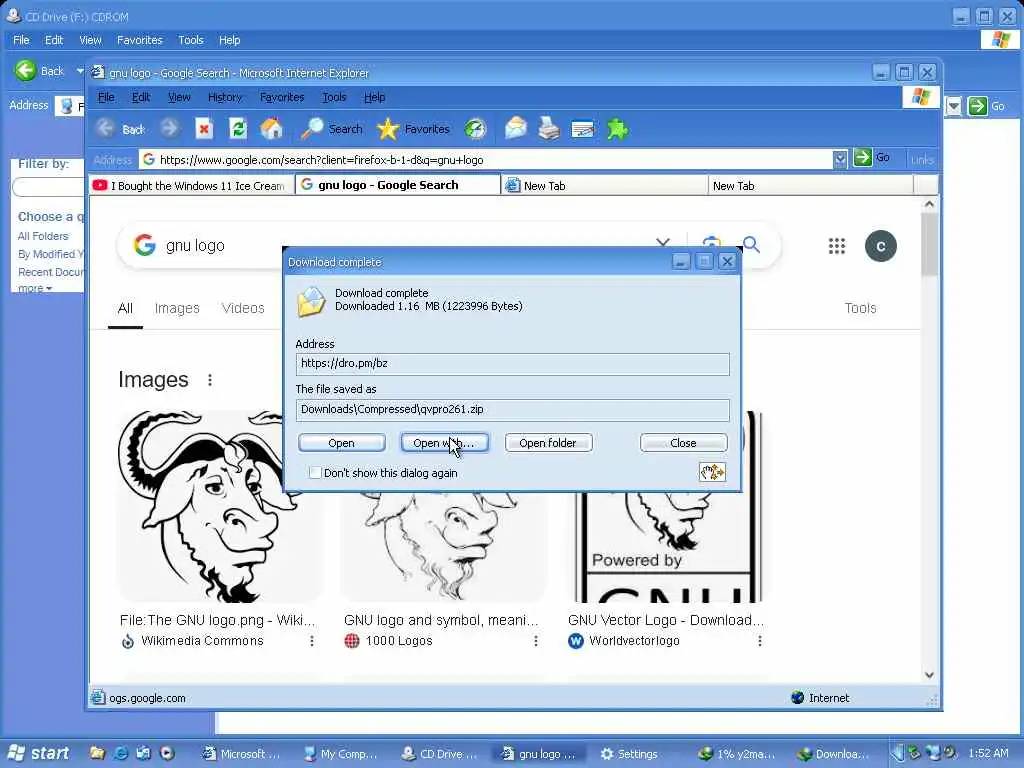Select the Images tab in Google results
1024x768 pixels.
[x=177, y=308]
